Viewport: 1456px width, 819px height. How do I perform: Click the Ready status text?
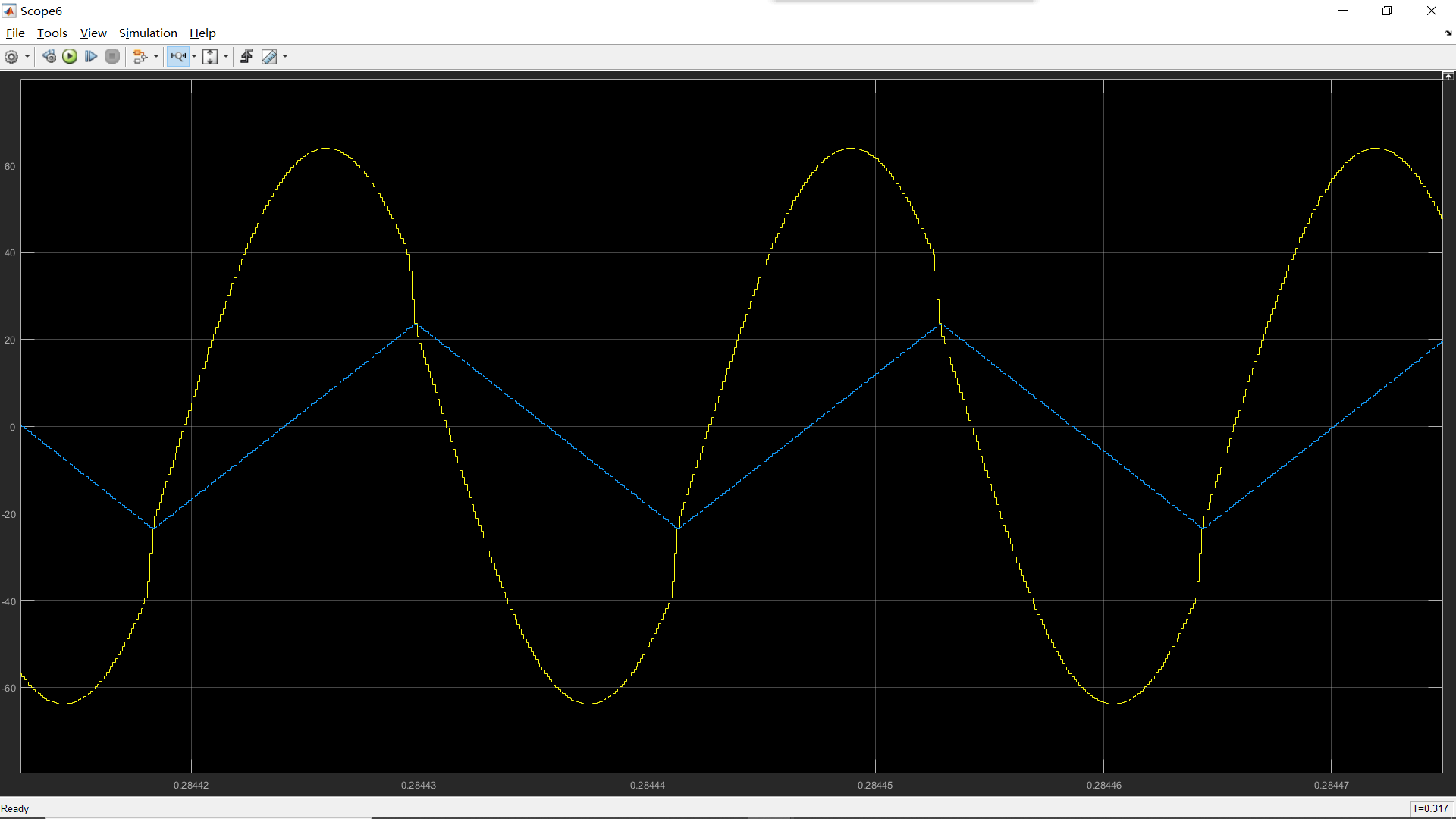point(15,808)
